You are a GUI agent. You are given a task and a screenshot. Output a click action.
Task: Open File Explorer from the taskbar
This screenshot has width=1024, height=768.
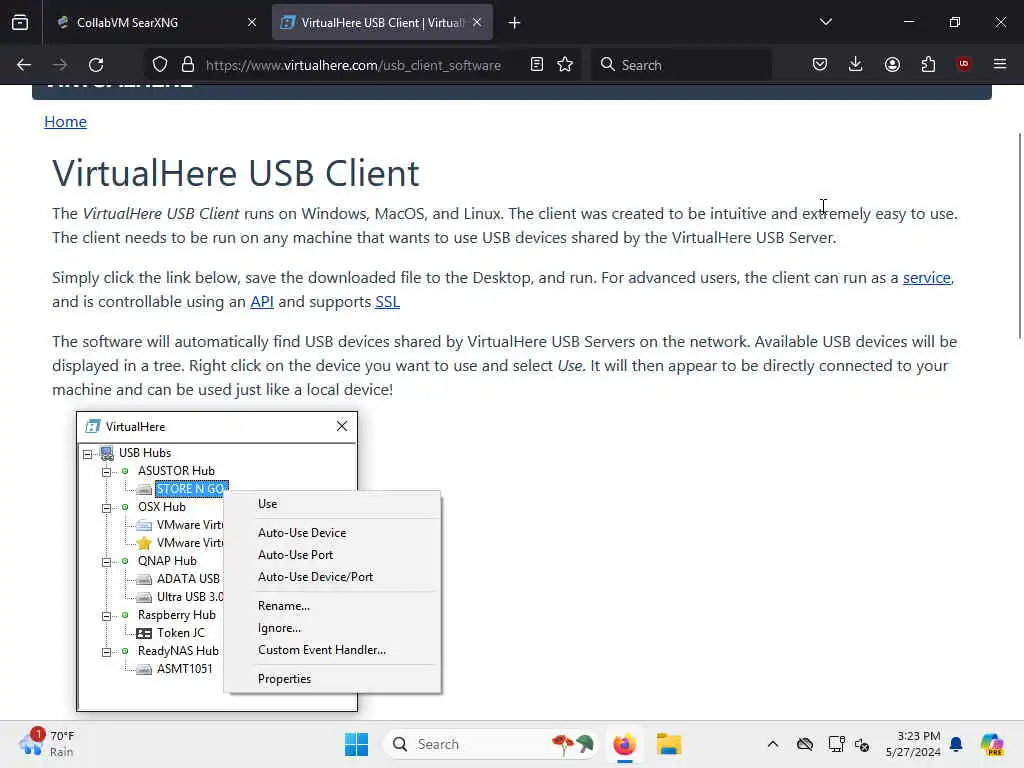[669, 744]
